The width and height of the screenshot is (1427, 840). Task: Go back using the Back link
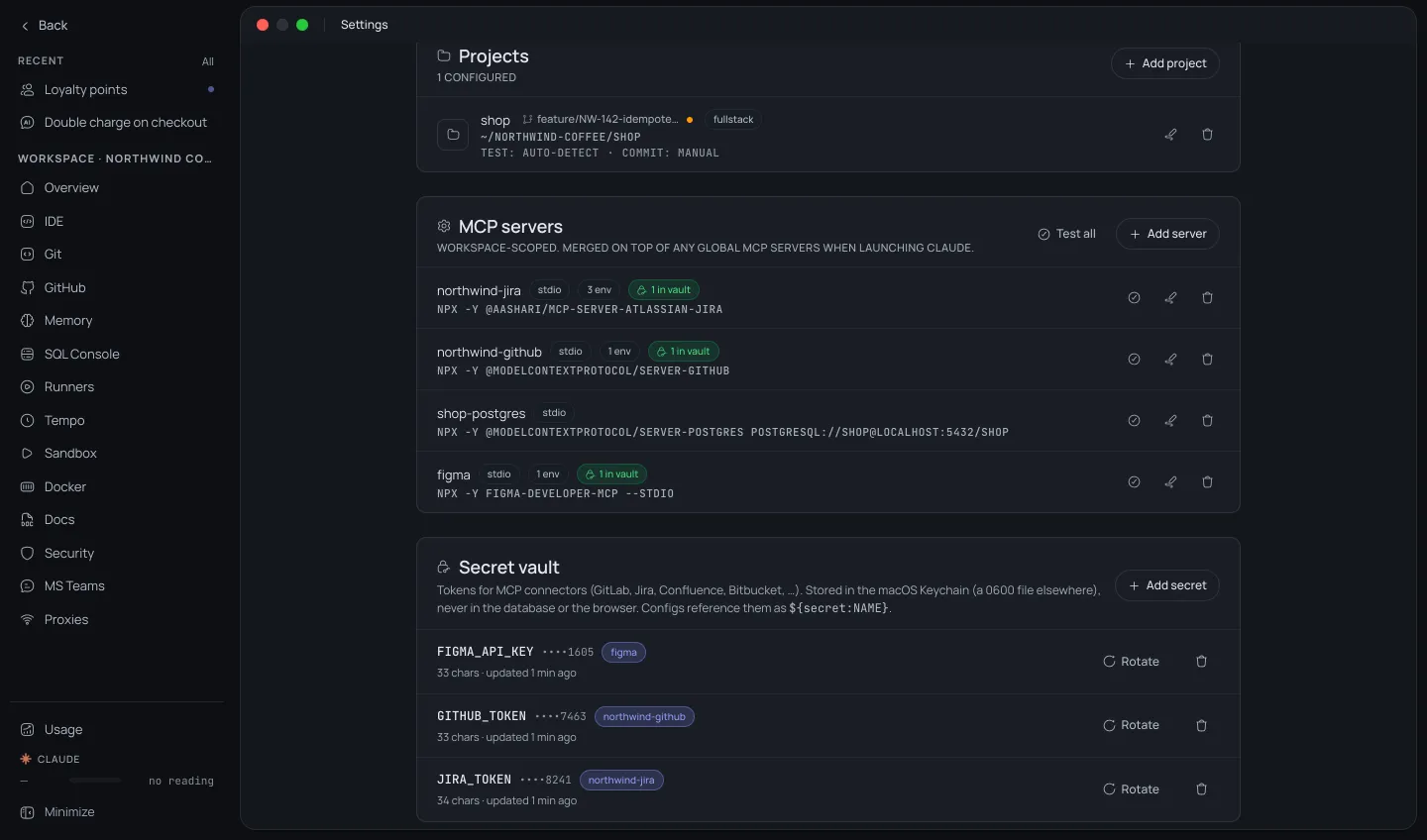point(45,26)
